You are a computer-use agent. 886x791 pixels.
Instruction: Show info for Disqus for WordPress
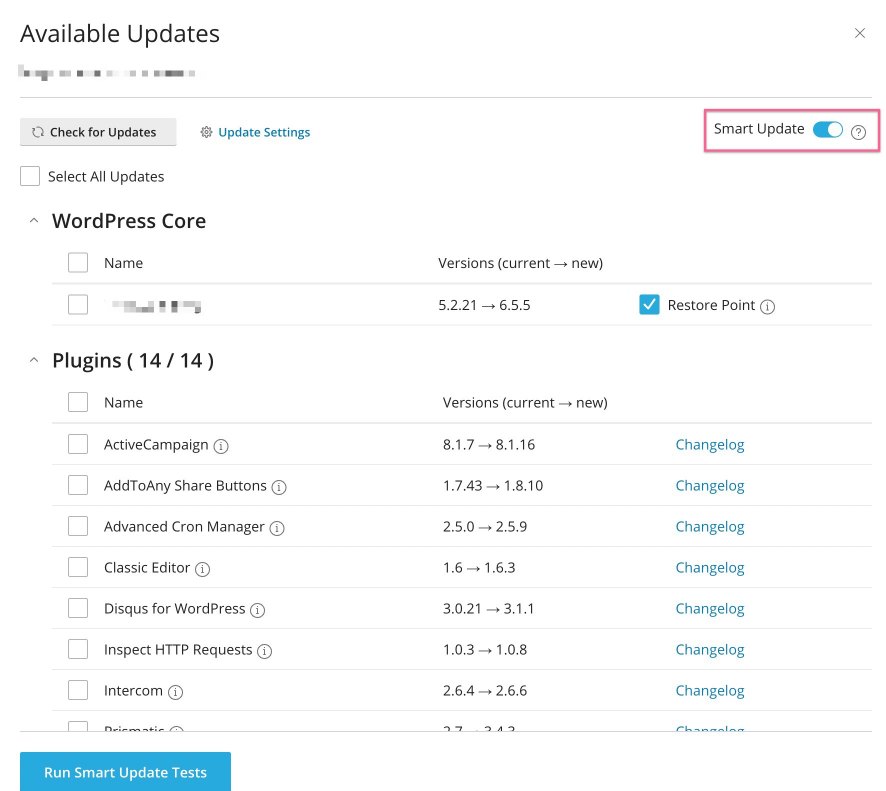pyautogui.click(x=257, y=610)
